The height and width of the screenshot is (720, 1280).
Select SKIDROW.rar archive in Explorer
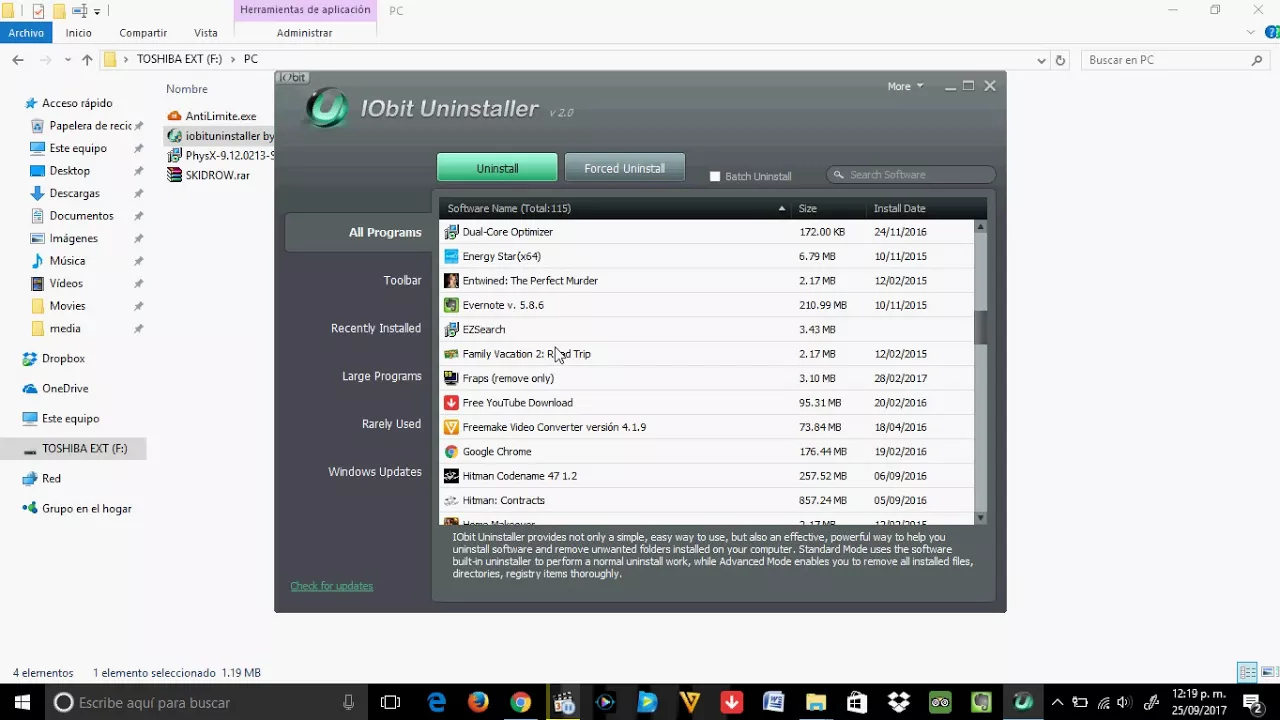[209, 175]
